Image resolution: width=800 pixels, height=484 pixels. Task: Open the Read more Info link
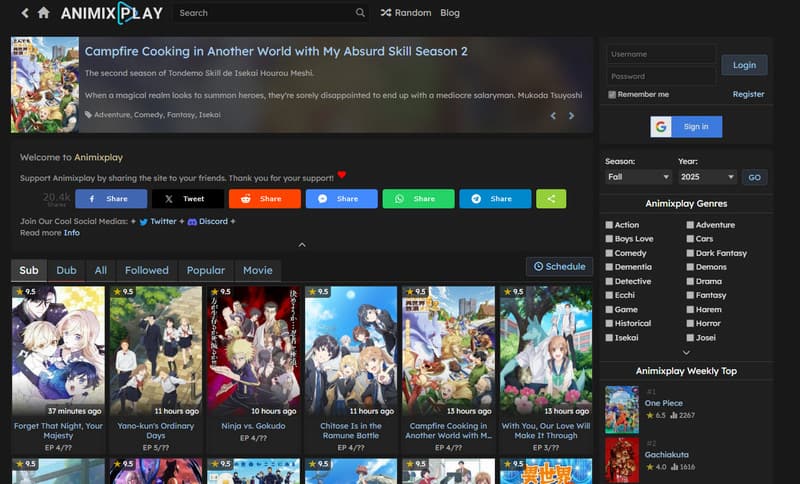pos(71,233)
